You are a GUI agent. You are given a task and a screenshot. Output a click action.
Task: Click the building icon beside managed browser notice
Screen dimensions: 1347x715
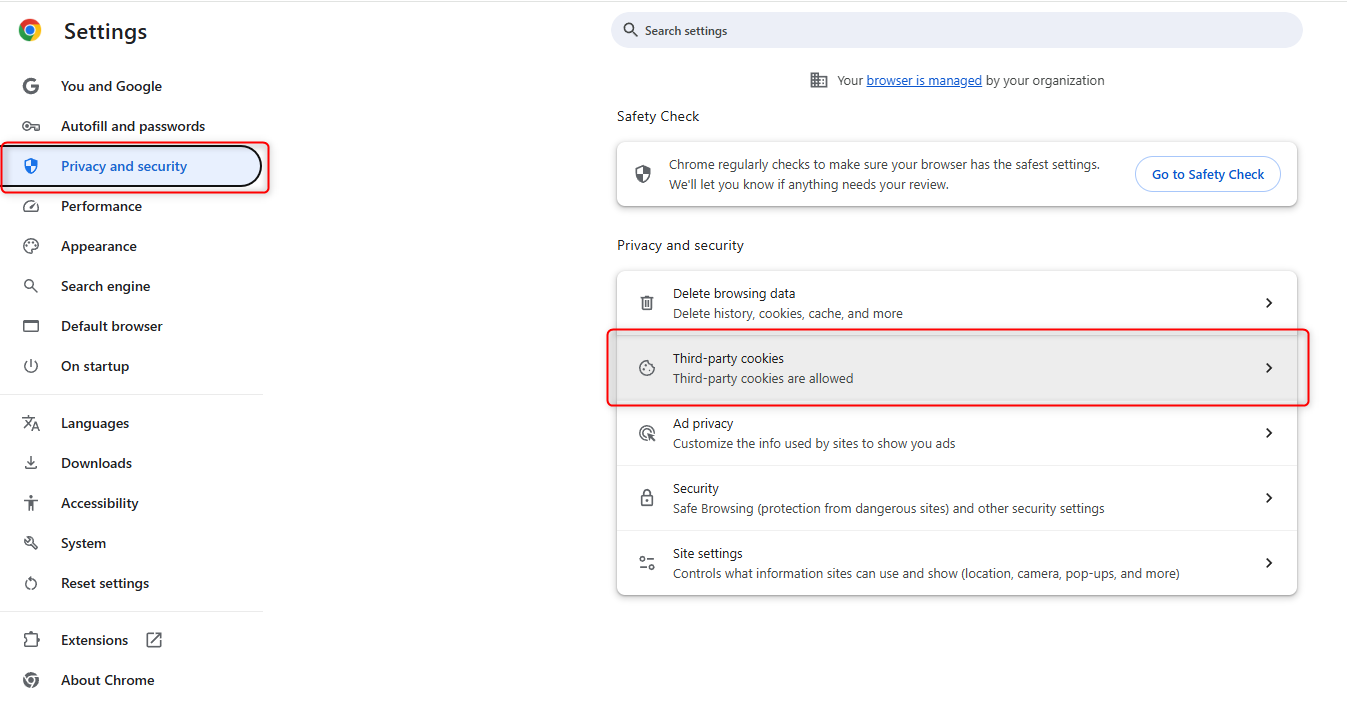point(819,80)
